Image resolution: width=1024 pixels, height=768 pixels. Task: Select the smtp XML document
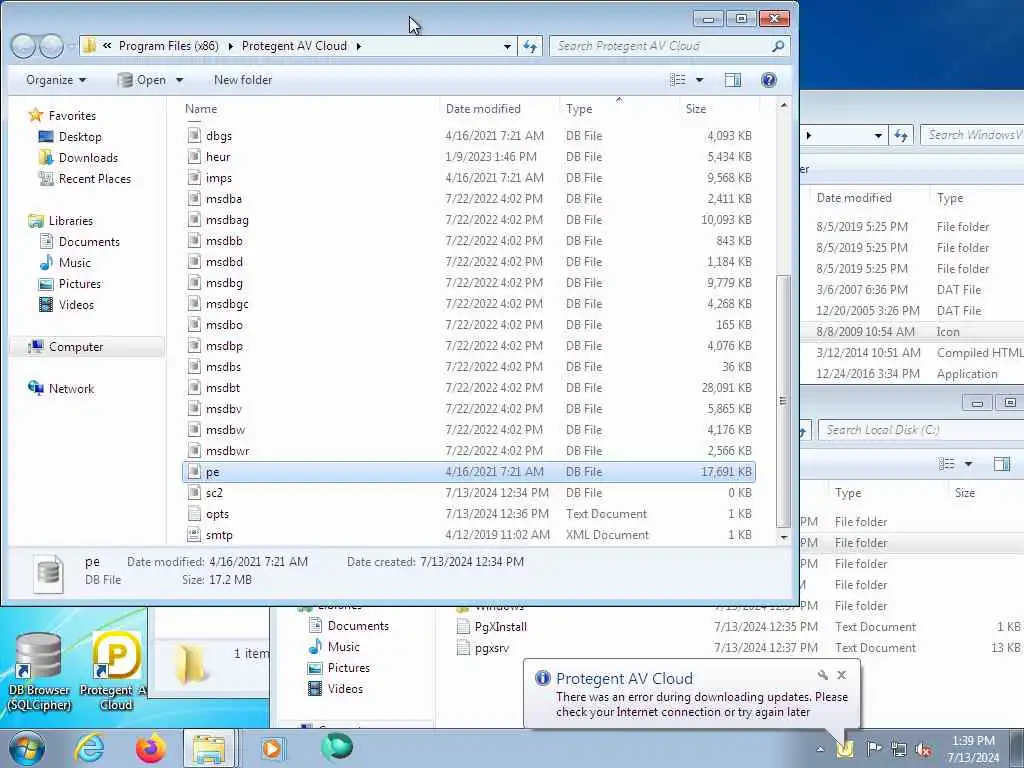point(468,535)
